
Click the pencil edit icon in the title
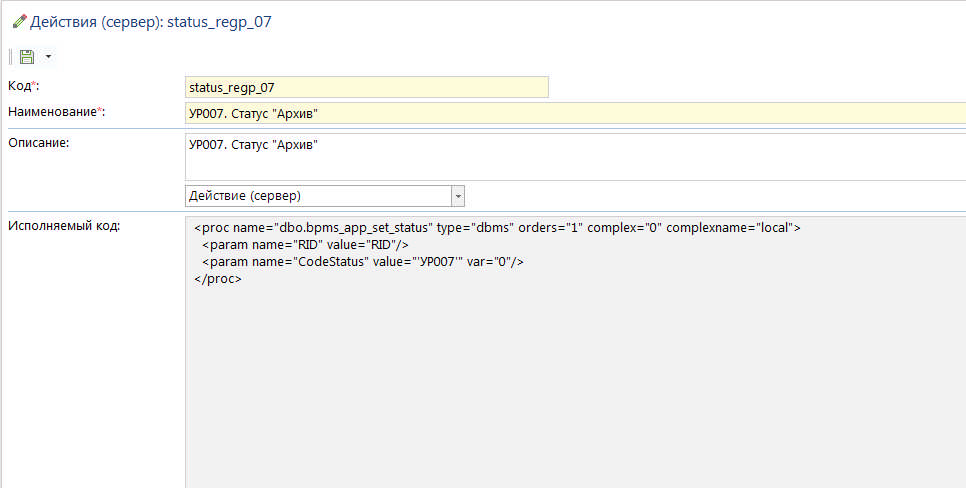[x=18, y=21]
